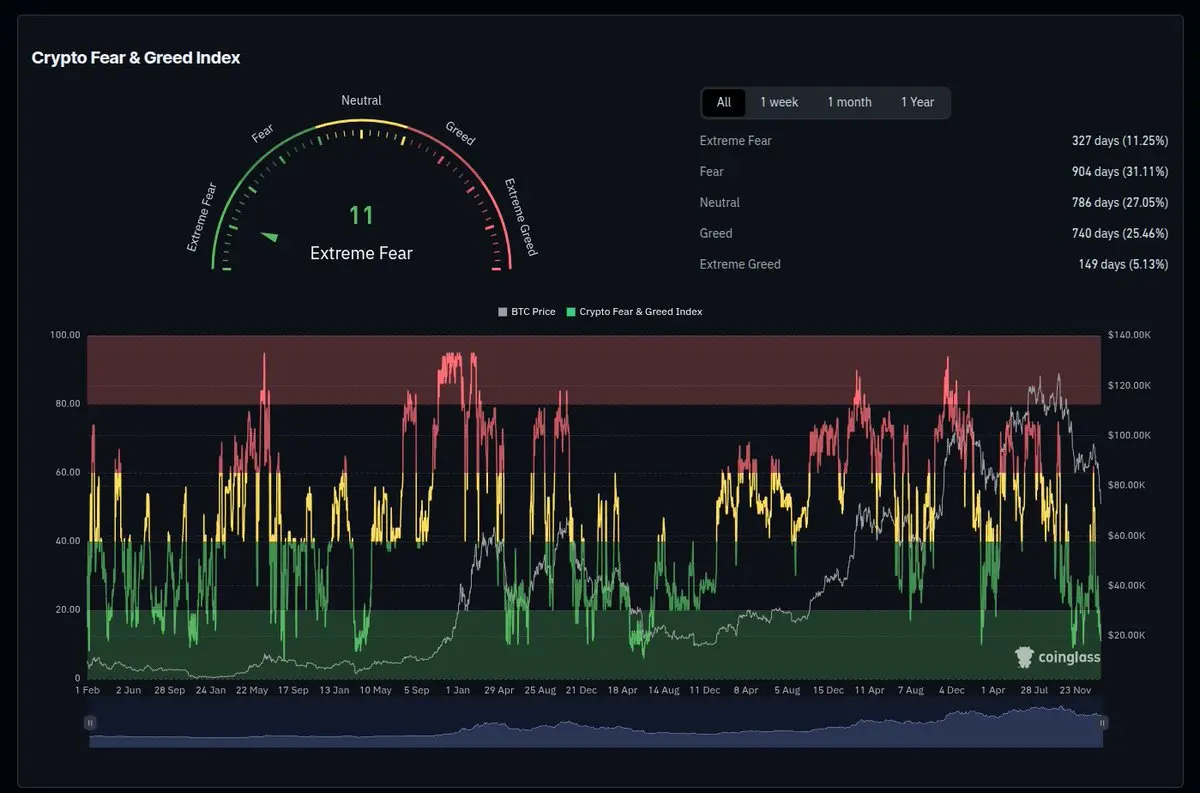The width and height of the screenshot is (1200, 793).
Task: Toggle the BTC Price legend series
Action: tap(527, 312)
